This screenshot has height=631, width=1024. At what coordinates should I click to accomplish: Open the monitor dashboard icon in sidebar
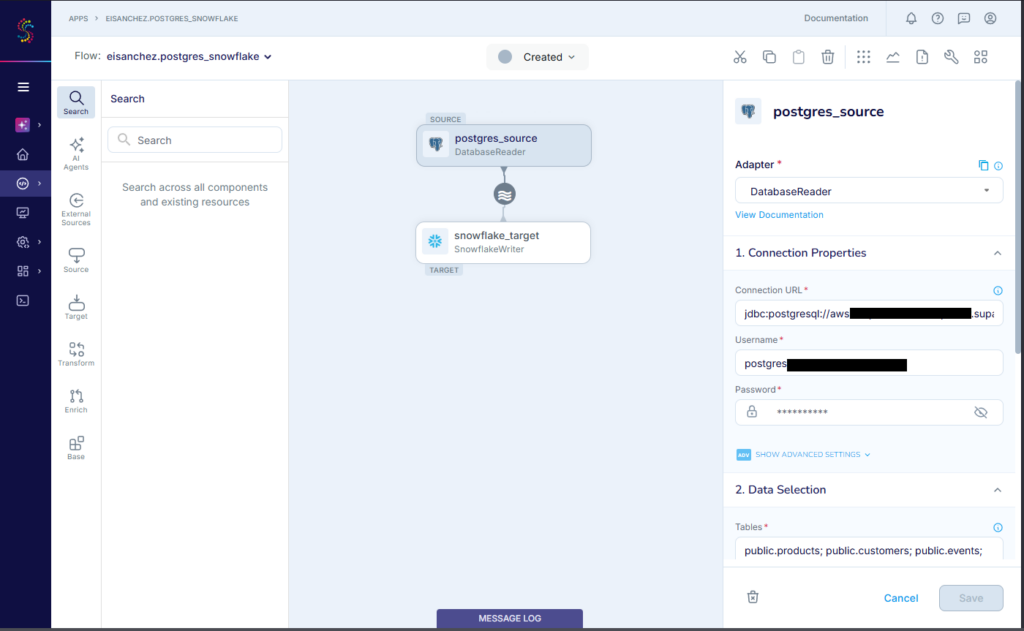coord(23,213)
